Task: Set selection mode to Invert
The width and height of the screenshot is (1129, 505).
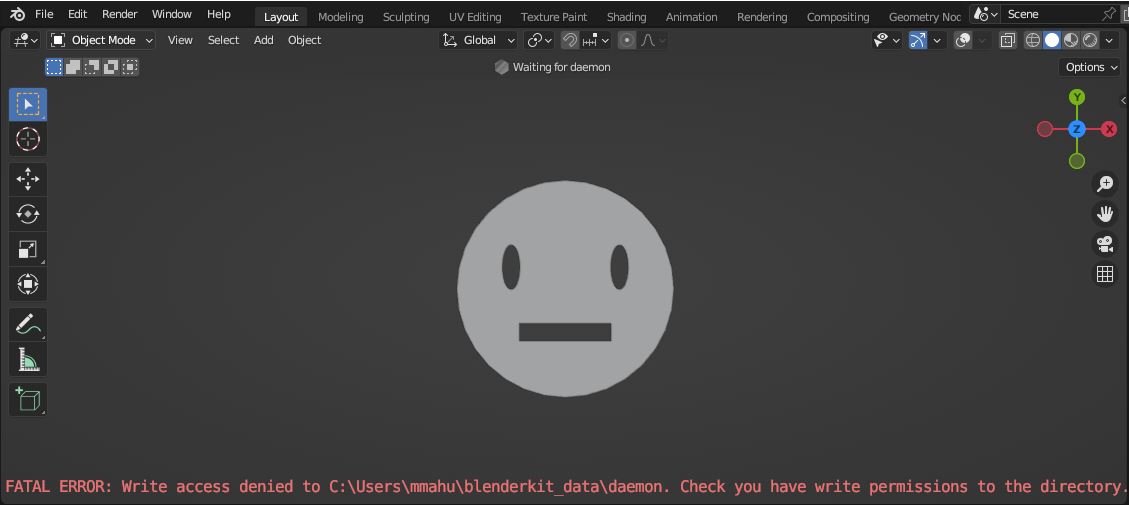Action: (x=110, y=67)
